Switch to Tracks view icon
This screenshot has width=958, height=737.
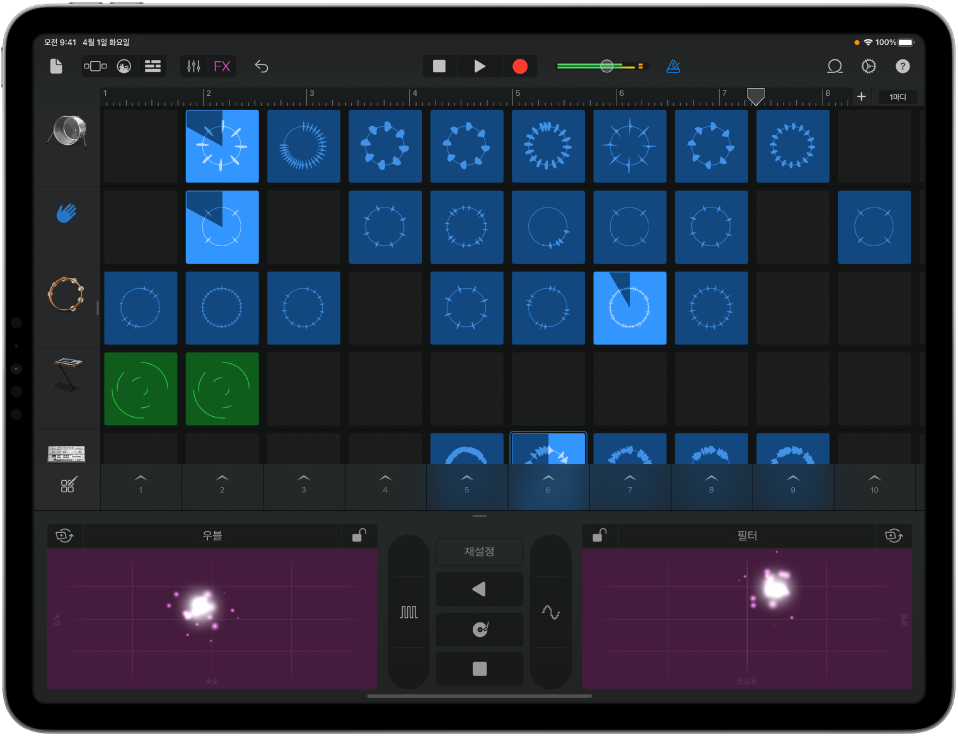153,66
